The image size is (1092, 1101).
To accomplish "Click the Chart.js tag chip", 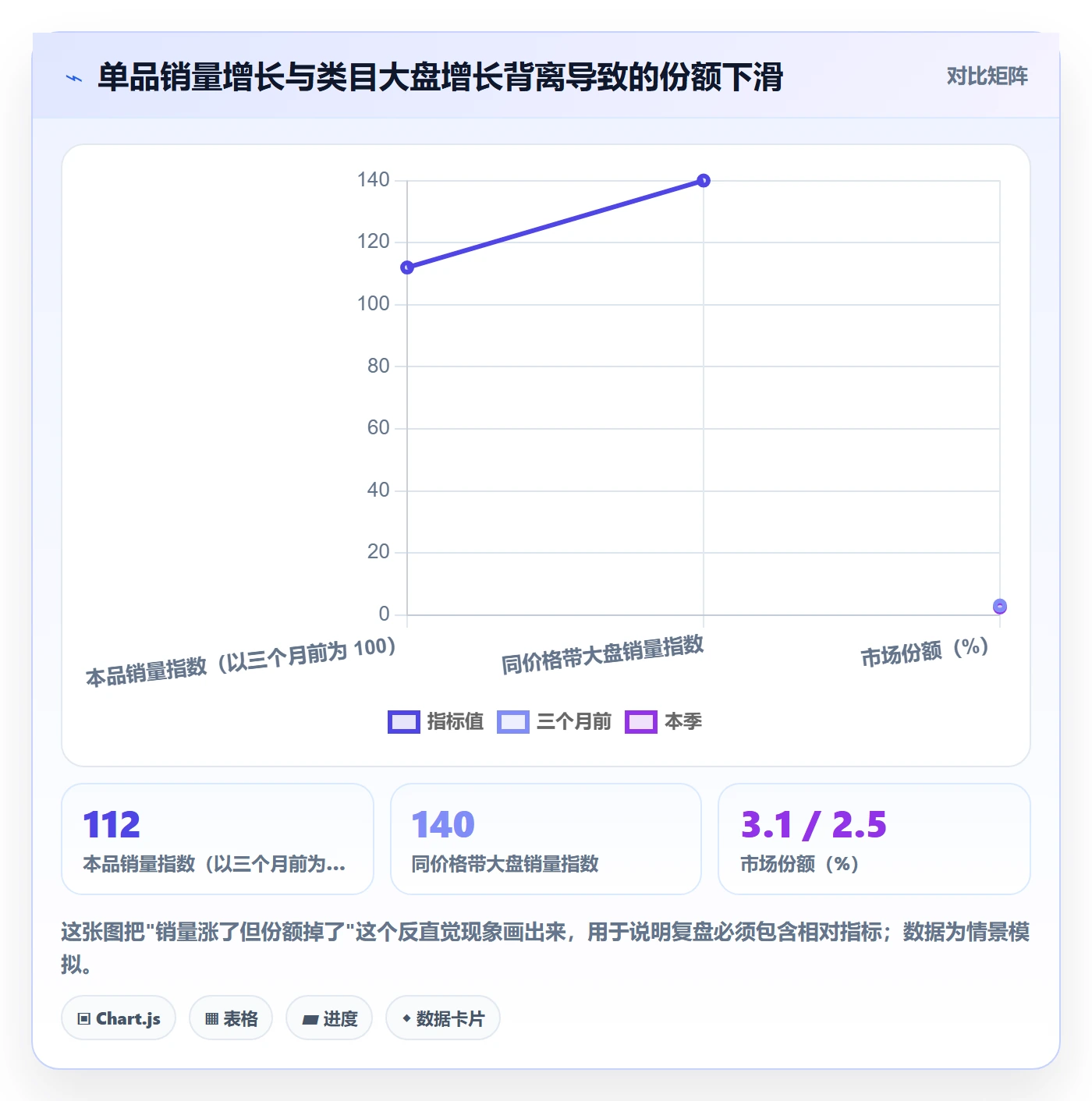I will [x=119, y=1018].
